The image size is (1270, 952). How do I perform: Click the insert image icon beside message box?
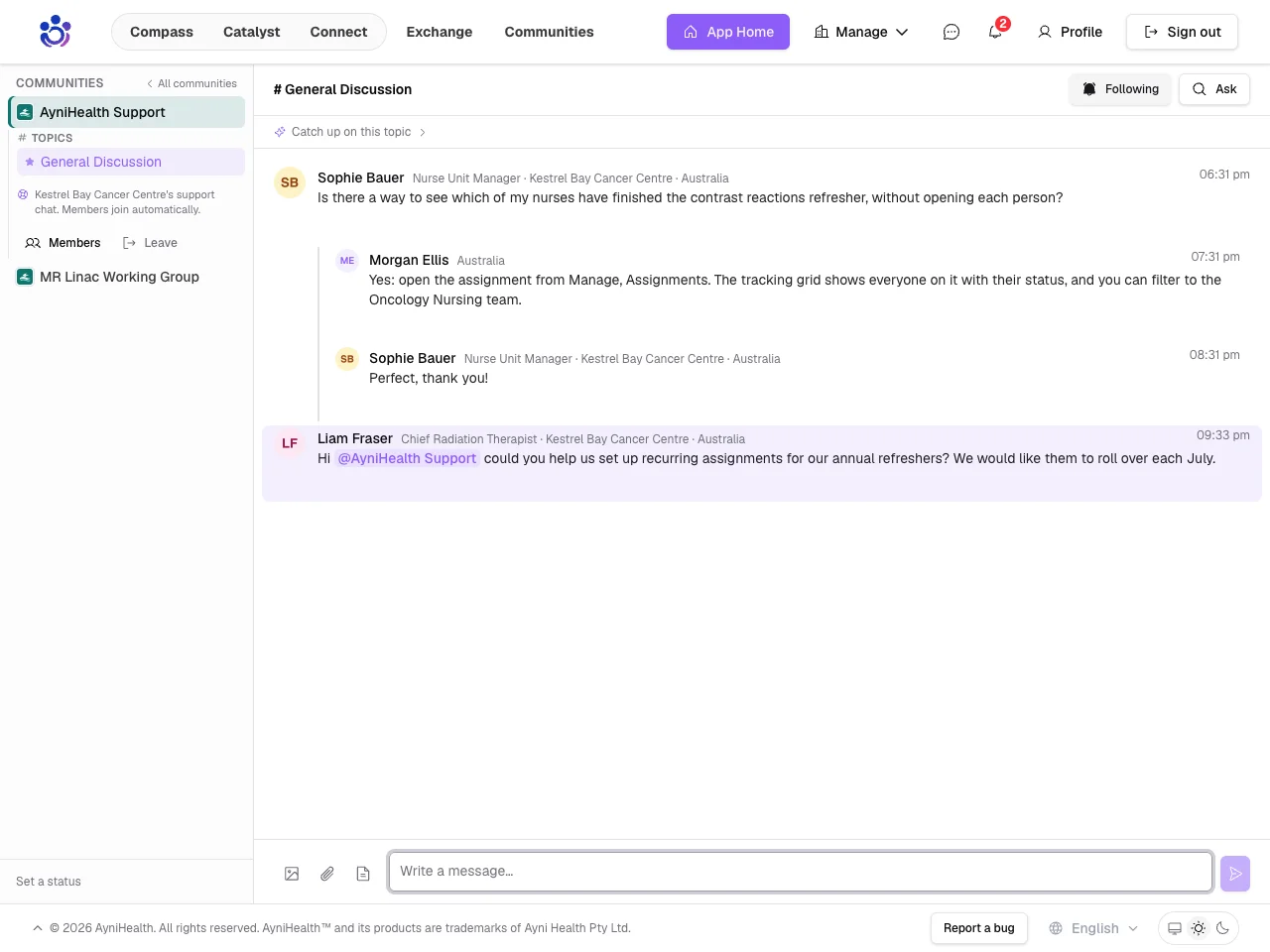tap(292, 874)
